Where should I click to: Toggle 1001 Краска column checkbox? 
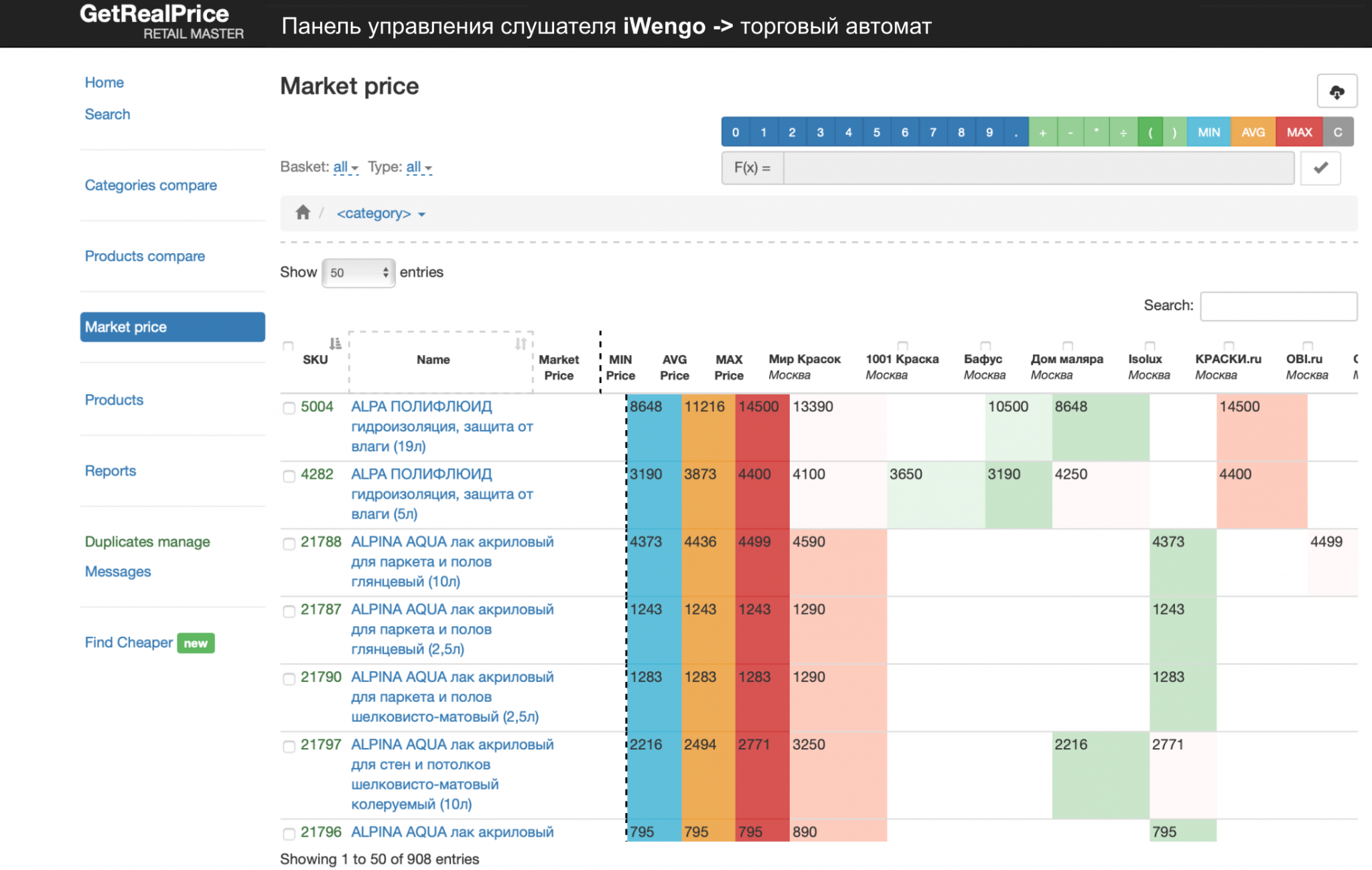pyautogui.click(x=902, y=346)
